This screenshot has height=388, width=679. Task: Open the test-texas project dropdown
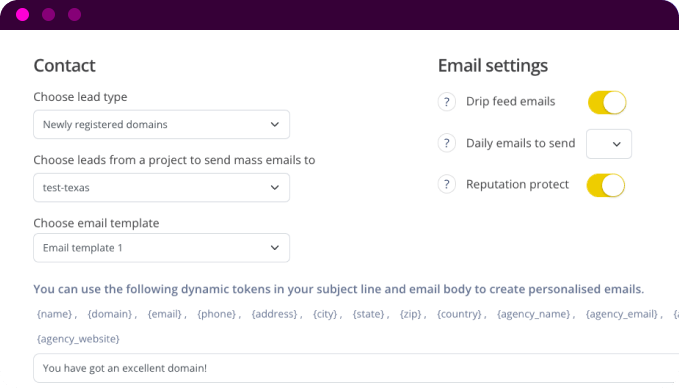(x=162, y=188)
